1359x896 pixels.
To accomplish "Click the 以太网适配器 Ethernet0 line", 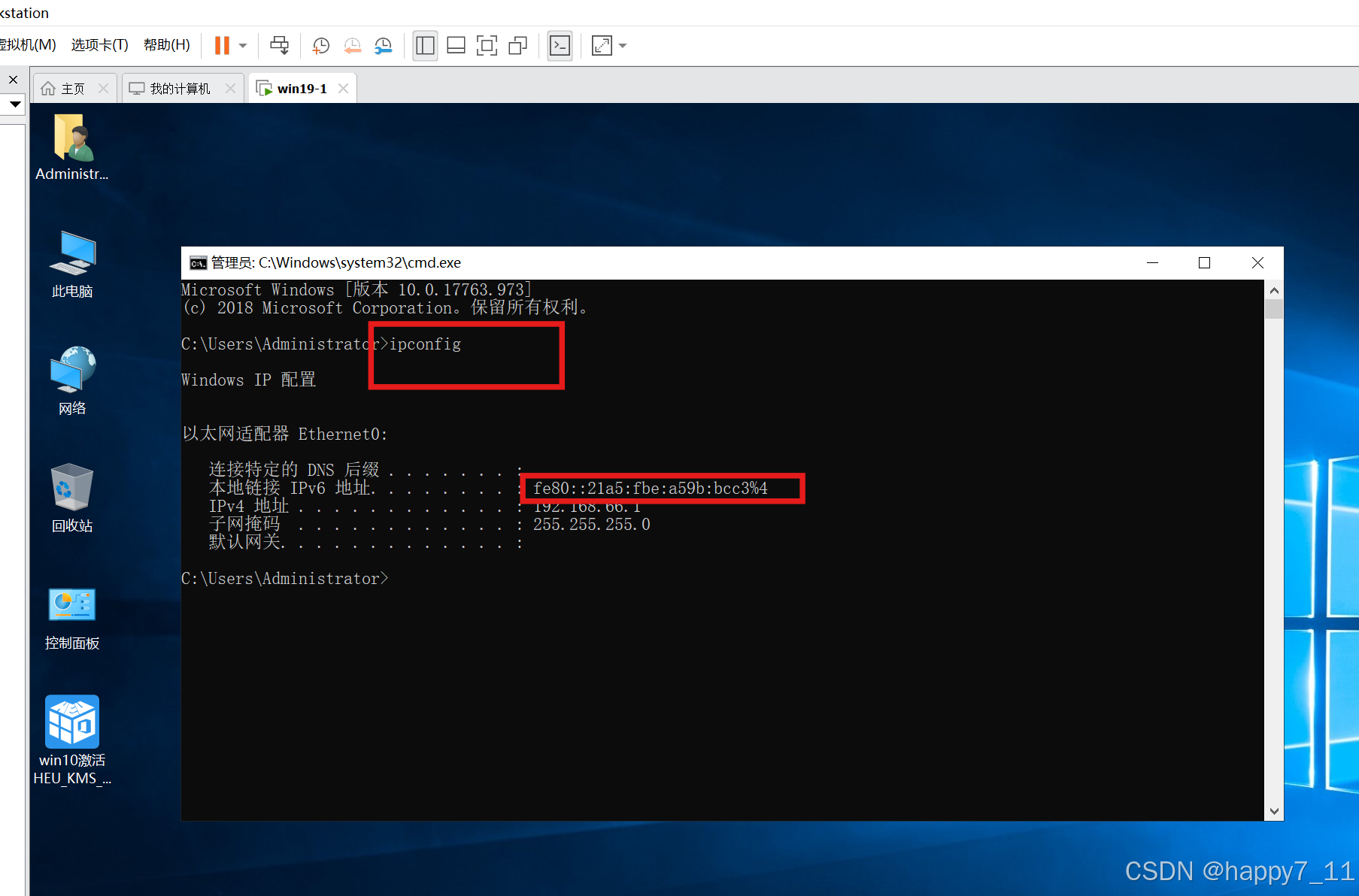I will pyautogui.click(x=284, y=434).
